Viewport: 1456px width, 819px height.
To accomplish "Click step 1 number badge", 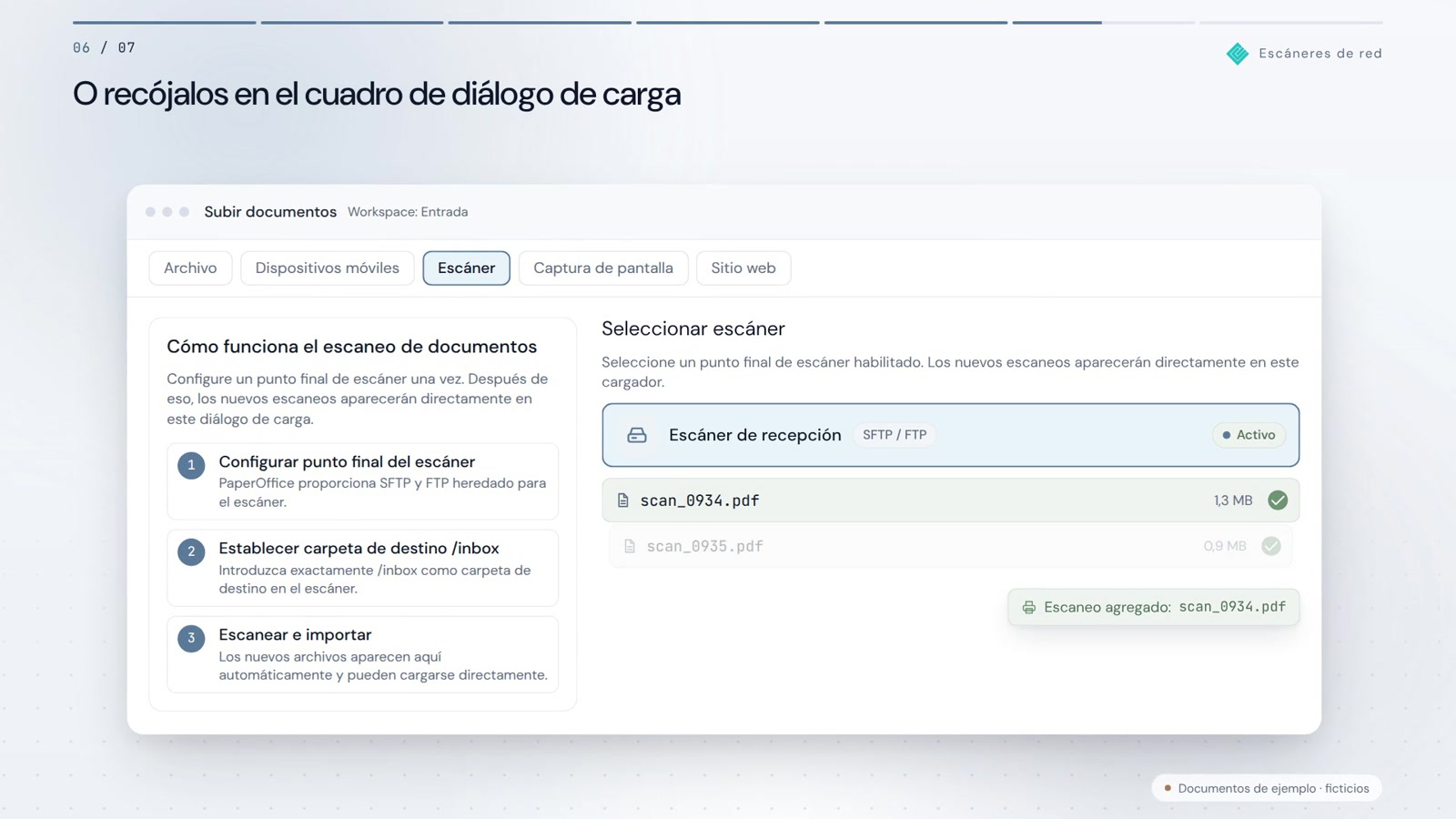I will (191, 465).
